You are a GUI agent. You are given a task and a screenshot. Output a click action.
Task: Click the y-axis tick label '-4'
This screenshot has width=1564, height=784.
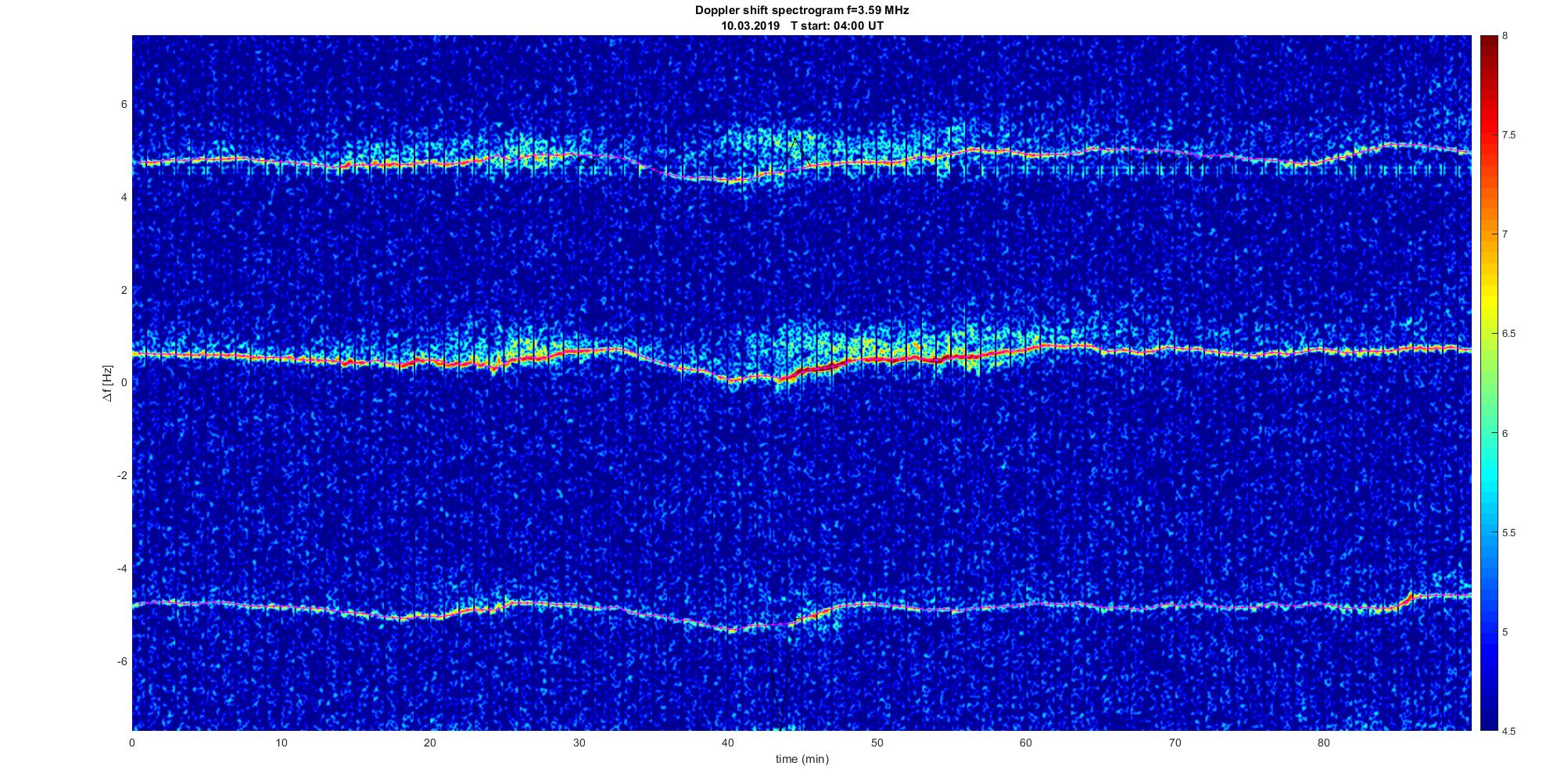click(121, 568)
